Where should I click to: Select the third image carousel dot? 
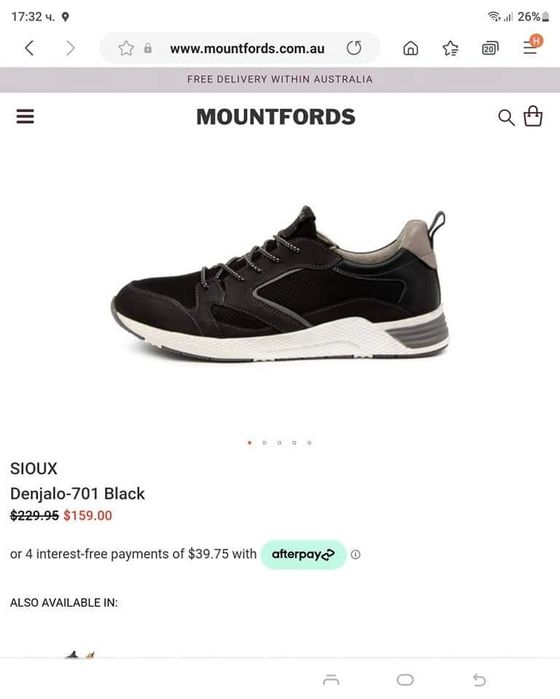[x=280, y=443]
